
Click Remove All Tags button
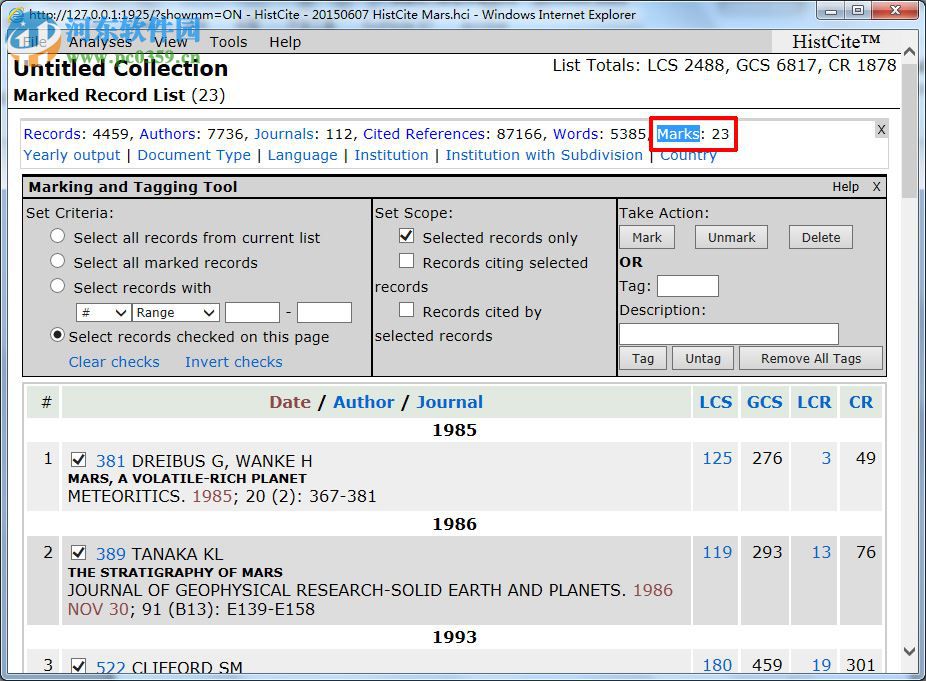point(811,359)
